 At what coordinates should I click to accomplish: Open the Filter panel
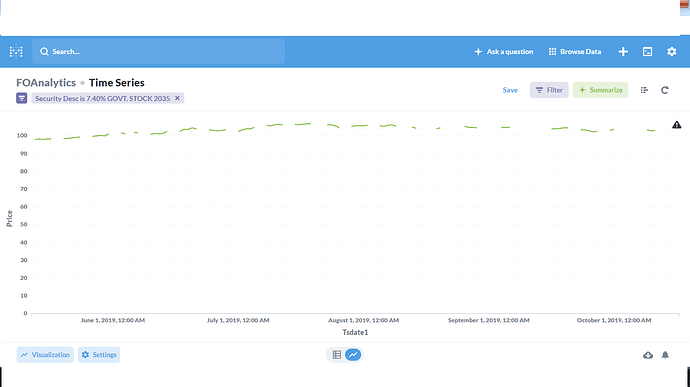pos(549,90)
